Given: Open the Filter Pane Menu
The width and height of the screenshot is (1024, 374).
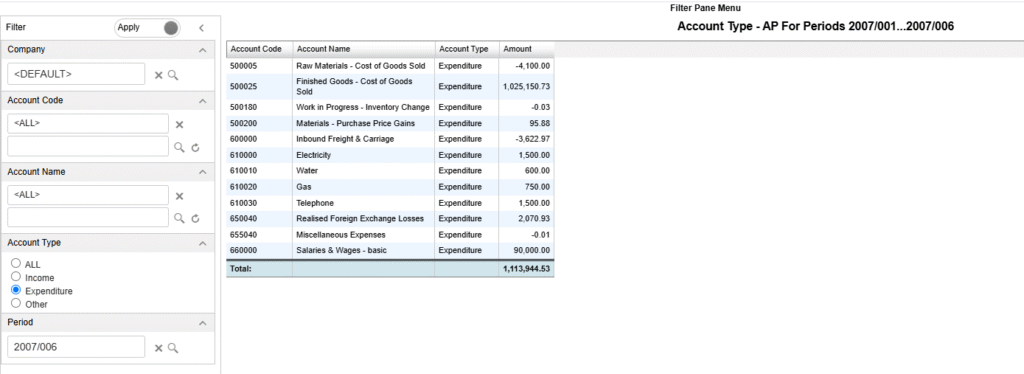Looking at the screenshot, I should pyautogui.click(x=705, y=8).
